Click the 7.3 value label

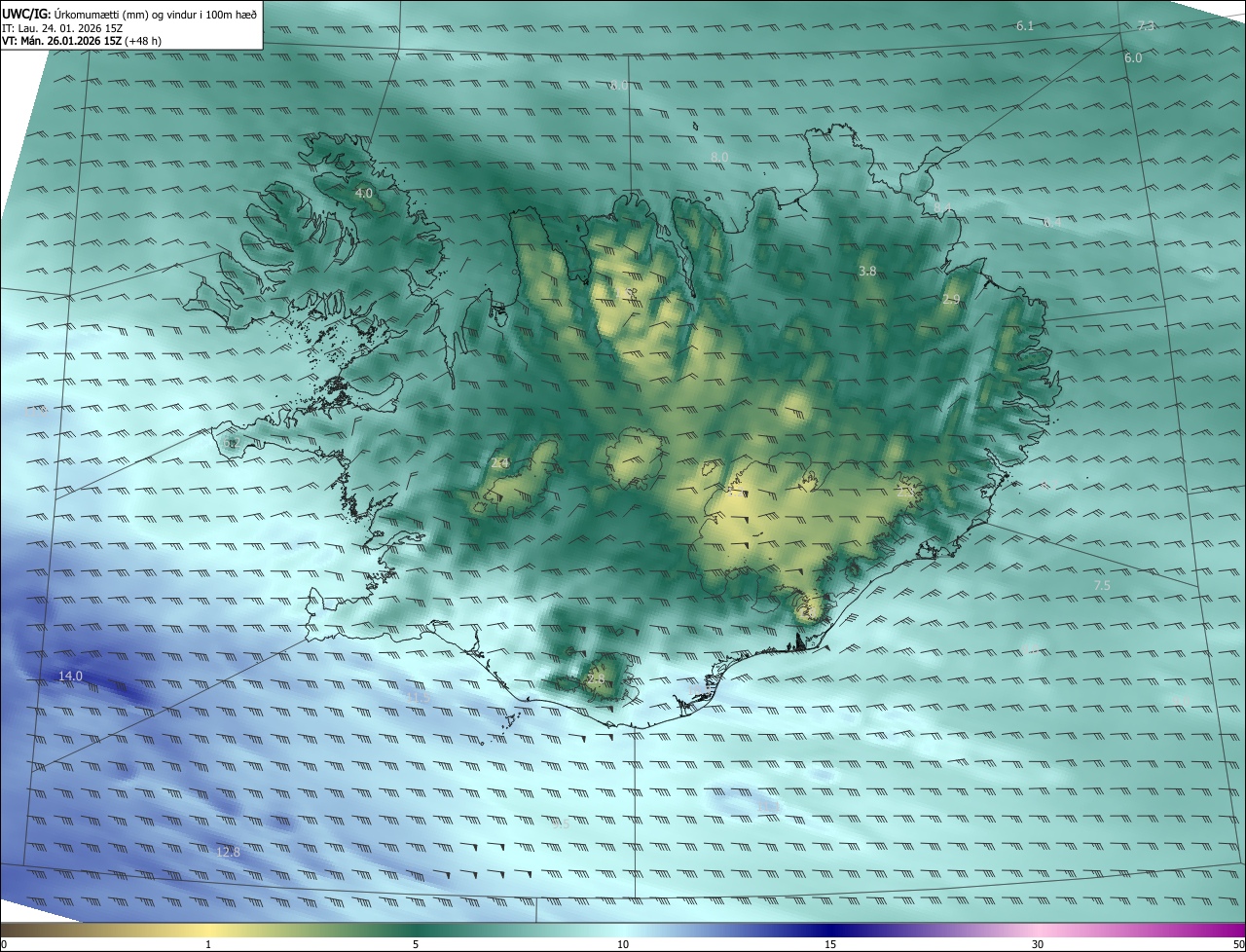tap(1146, 25)
